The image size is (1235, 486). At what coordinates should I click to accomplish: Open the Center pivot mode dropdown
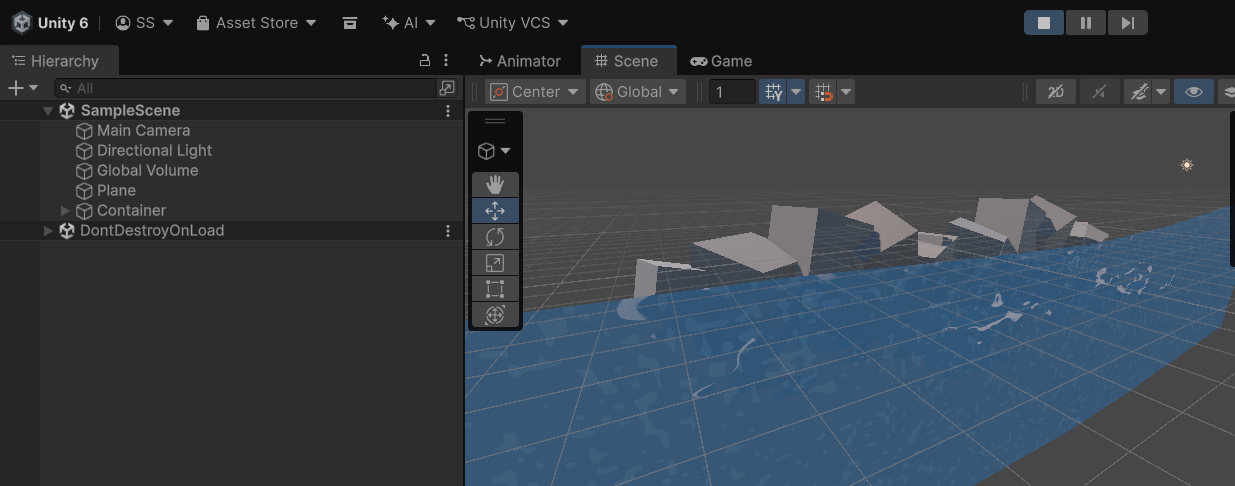(535, 92)
